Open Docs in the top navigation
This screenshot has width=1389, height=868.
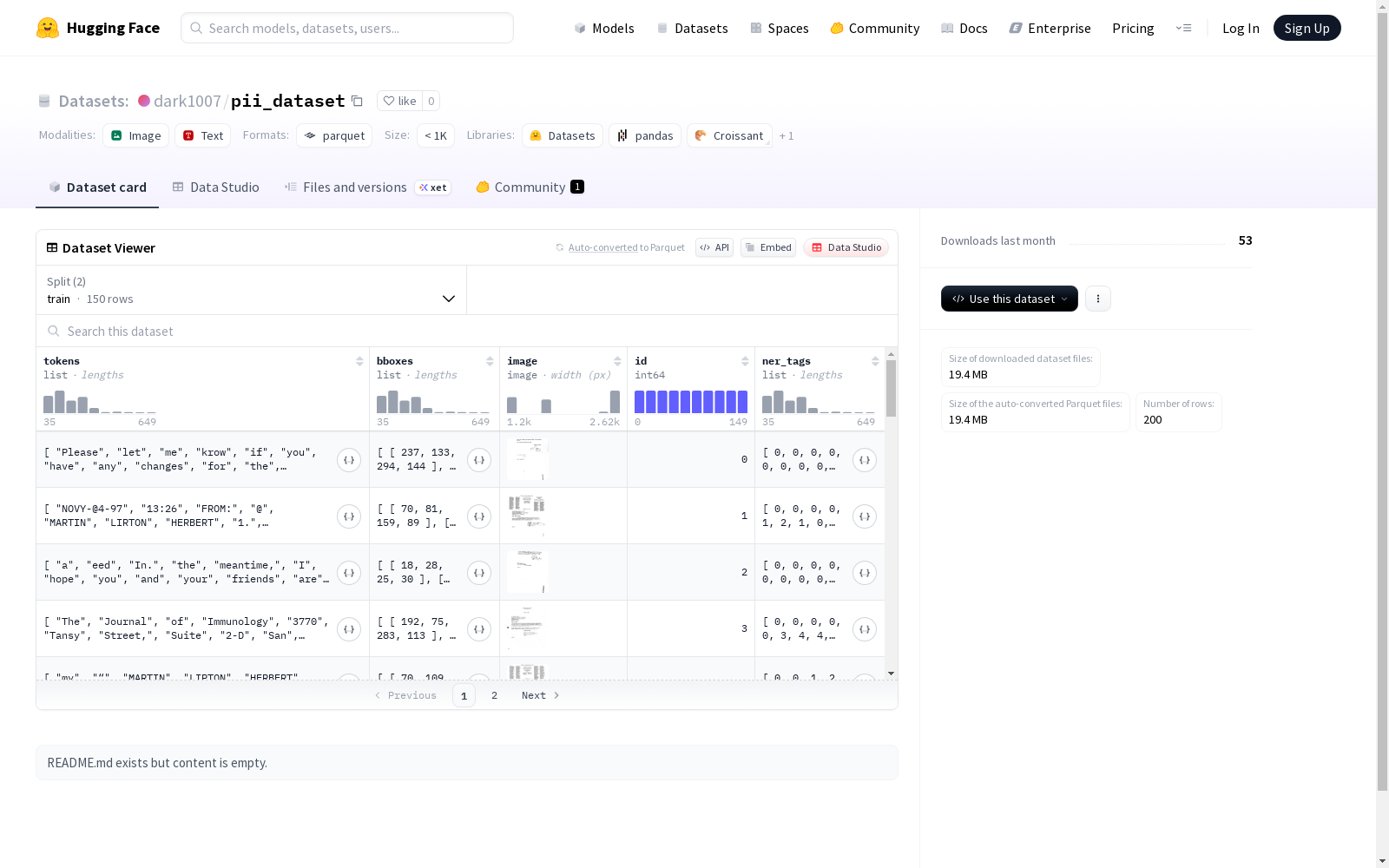(x=964, y=28)
